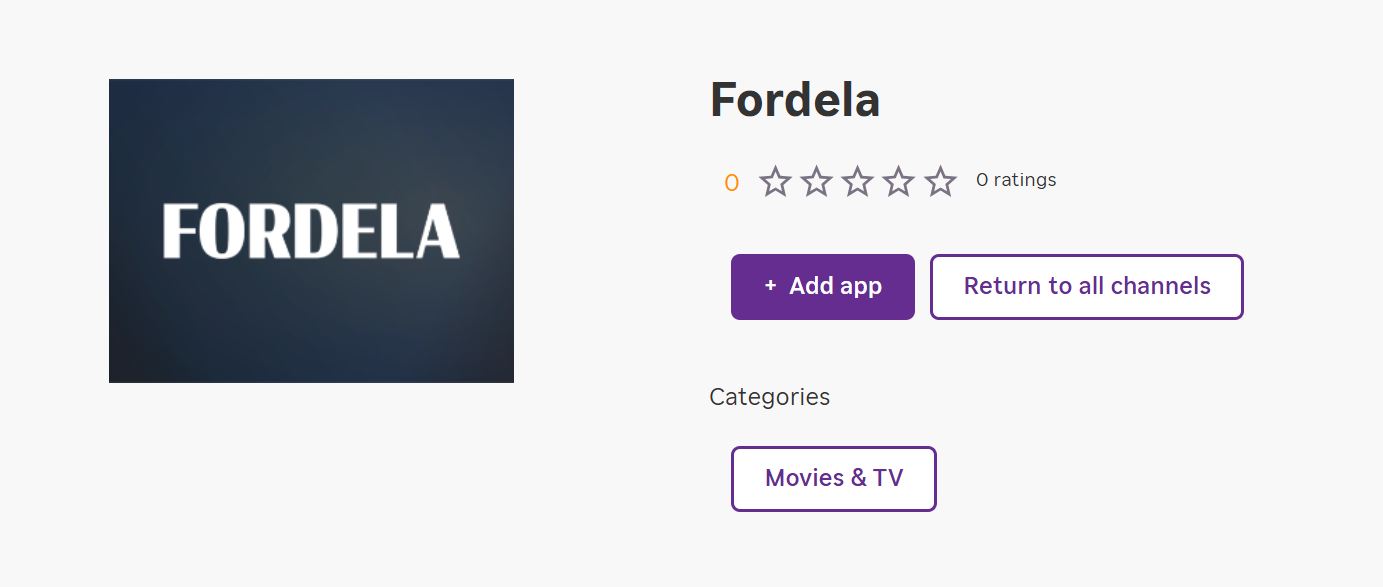Click the white FORDELA logo text

(311, 231)
